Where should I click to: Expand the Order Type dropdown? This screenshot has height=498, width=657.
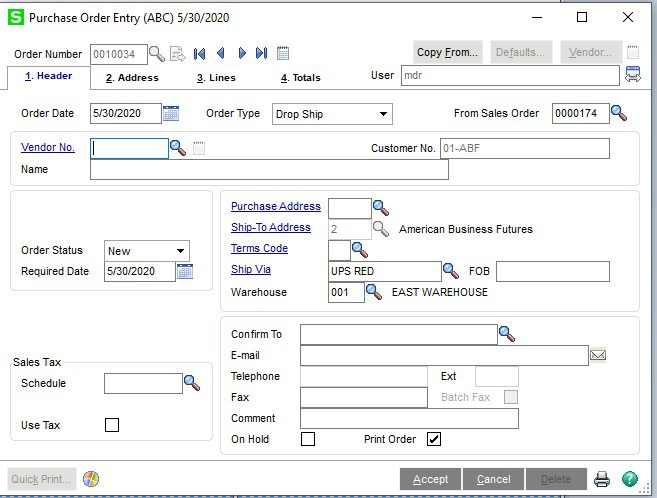[383, 114]
